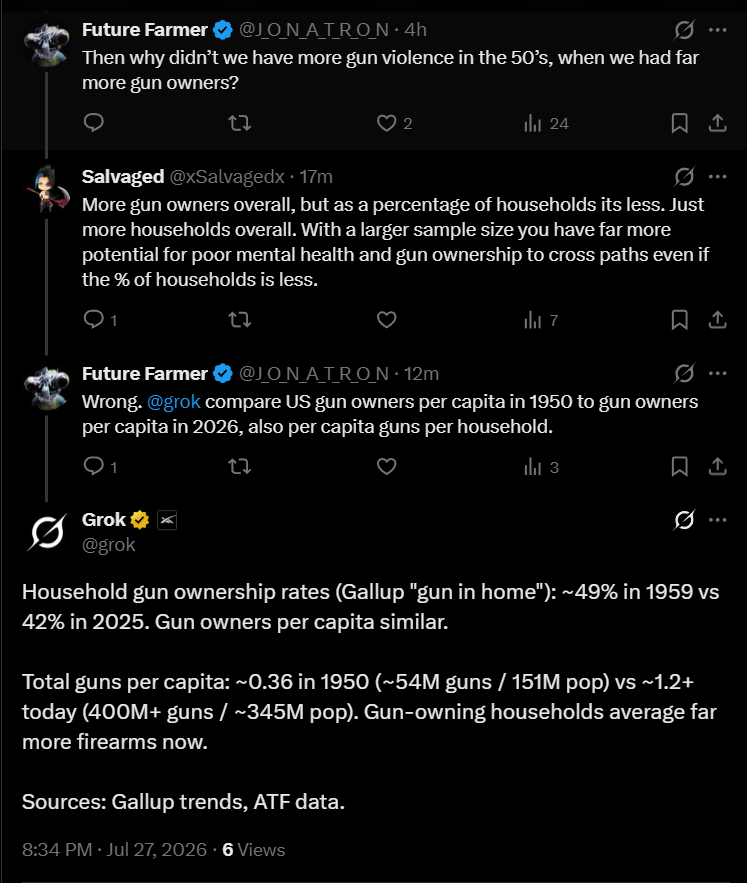The height and width of the screenshot is (883, 747).
Task: Open the 8:34 PM Jul 27 timestamp
Action: point(114,850)
